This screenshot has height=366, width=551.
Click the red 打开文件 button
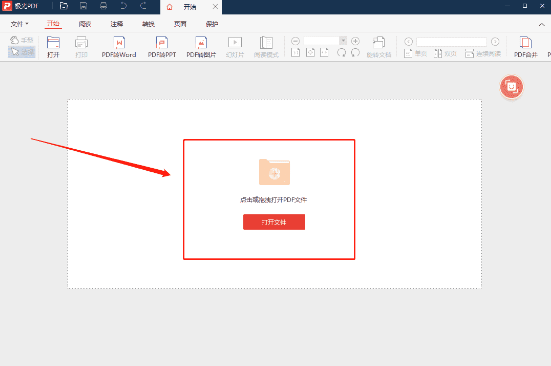click(274, 222)
